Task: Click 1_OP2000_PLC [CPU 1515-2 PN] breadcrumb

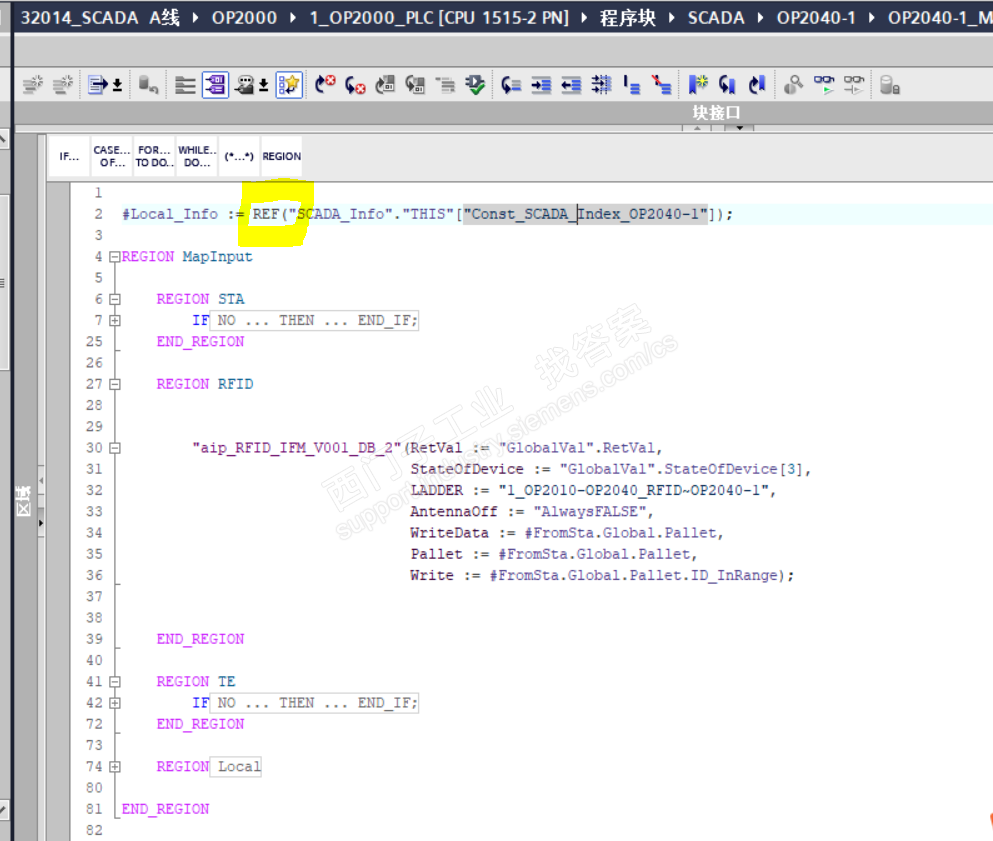Action: pyautogui.click(x=439, y=17)
